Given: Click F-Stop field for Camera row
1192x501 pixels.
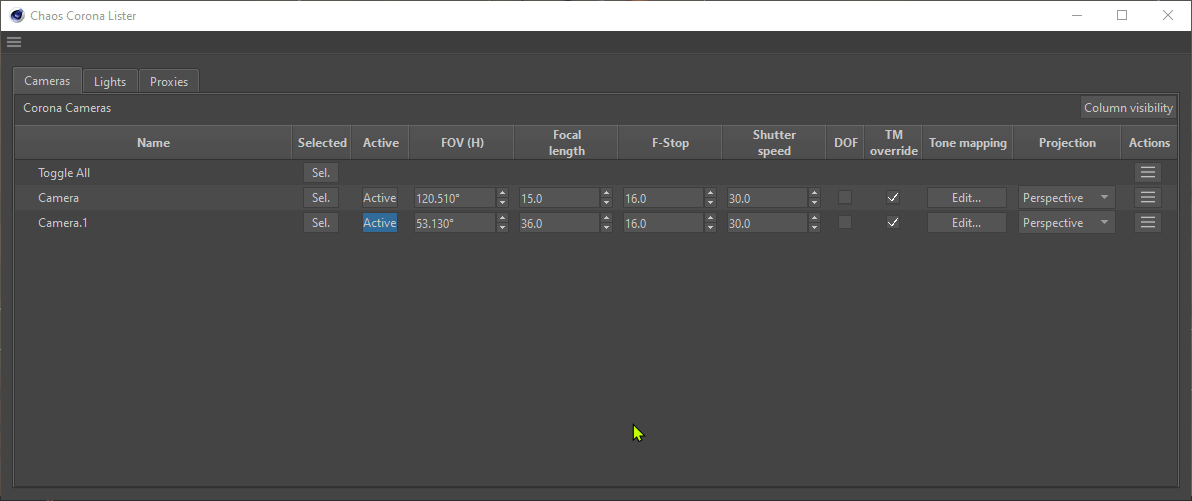Looking at the screenshot, I should pyautogui.click(x=663, y=198).
